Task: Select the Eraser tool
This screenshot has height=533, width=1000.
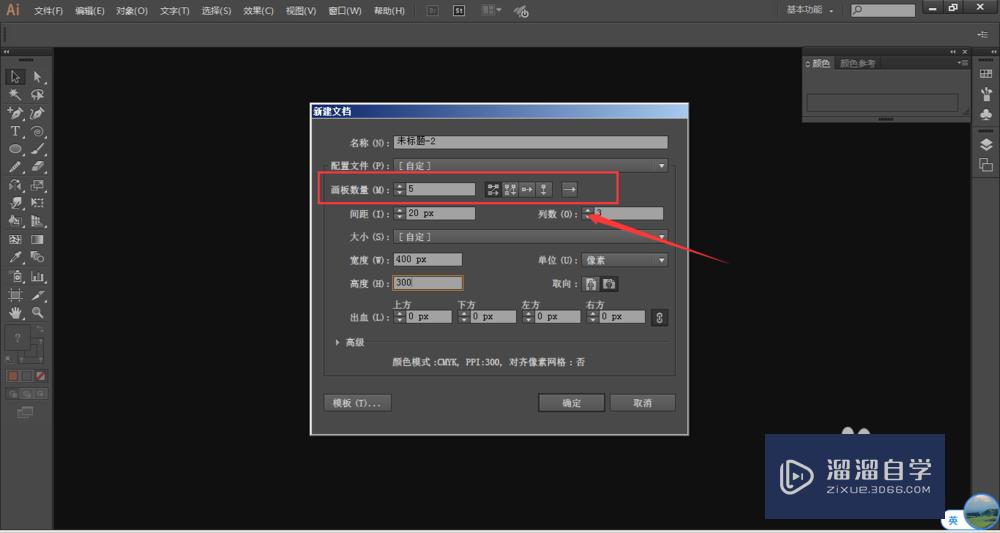Action: [38, 167]
